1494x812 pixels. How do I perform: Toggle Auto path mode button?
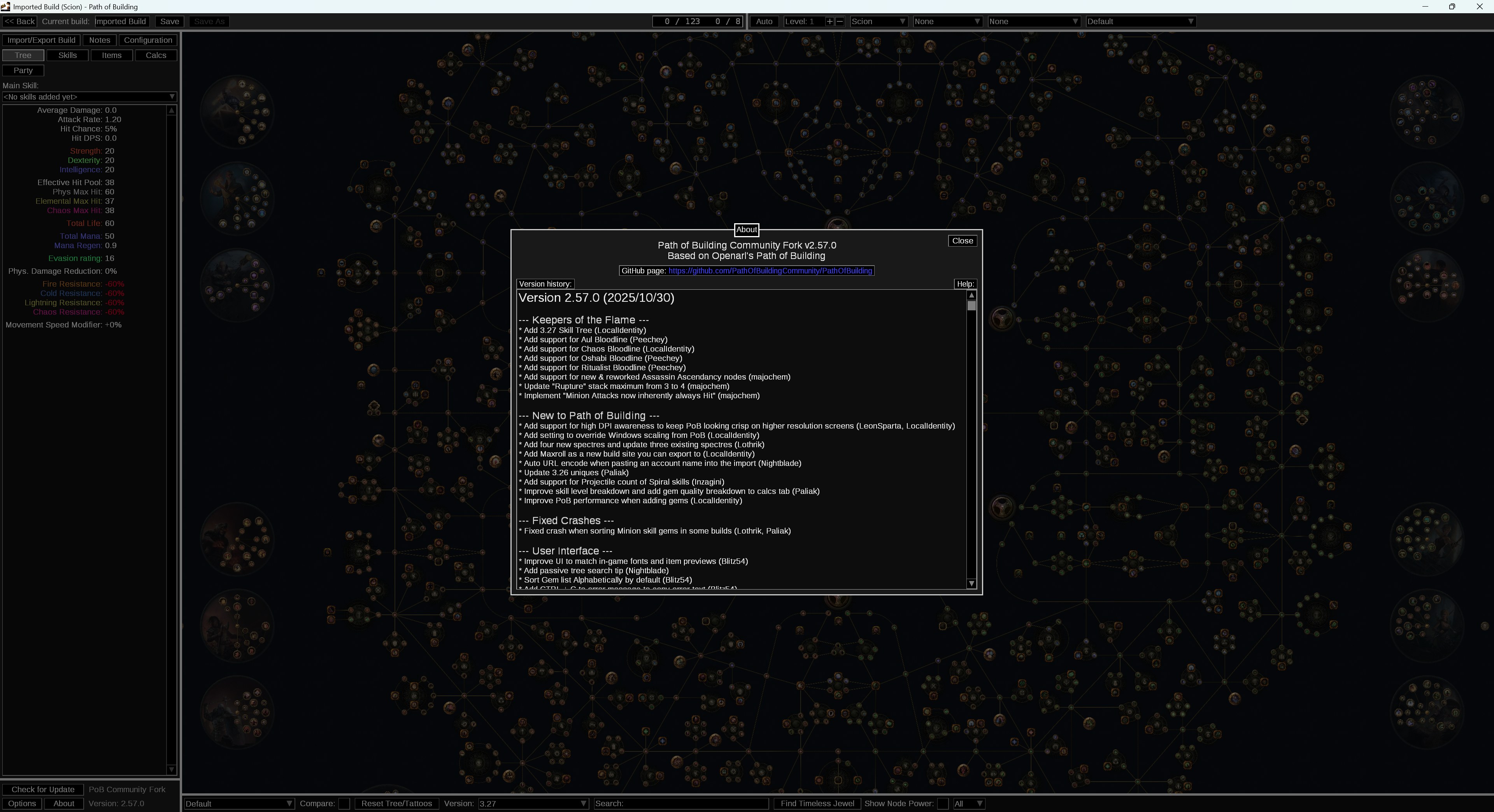764,21
